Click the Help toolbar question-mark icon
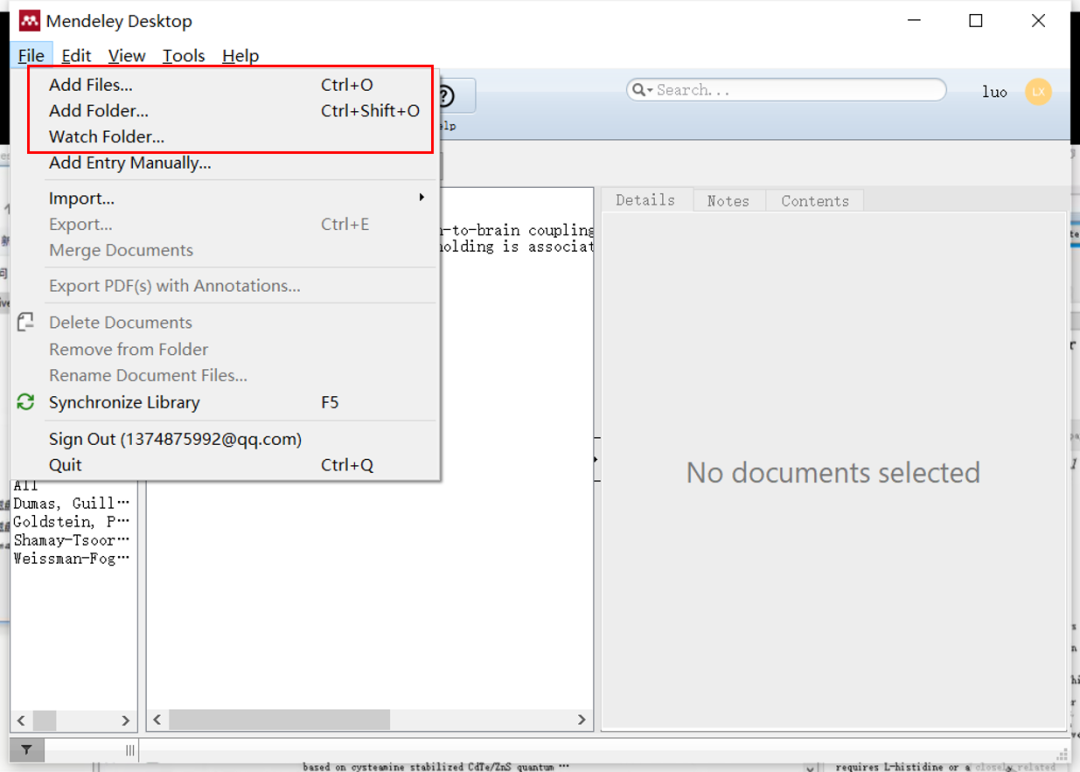Viewport: 1080px width, 772px height. (447, 96)
